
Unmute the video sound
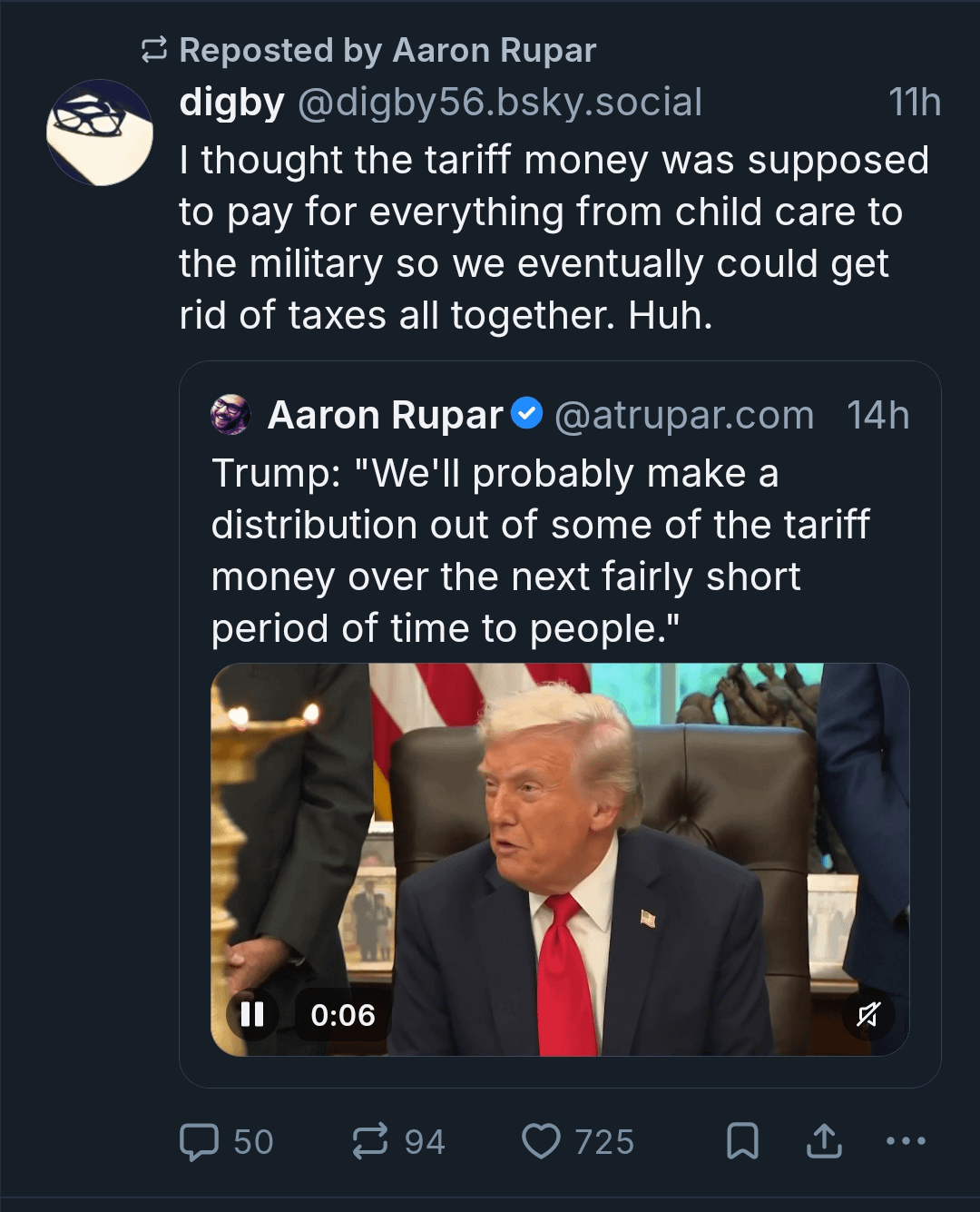[868, 1014]
